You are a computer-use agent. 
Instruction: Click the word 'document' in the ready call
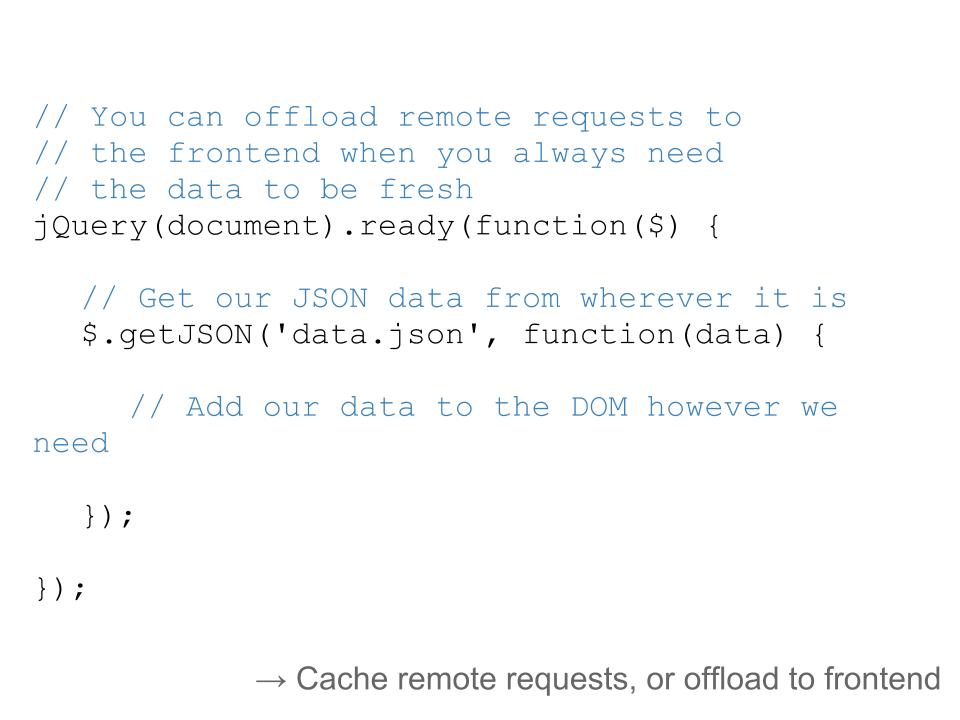pyautogui.click(x=243, y=226)
